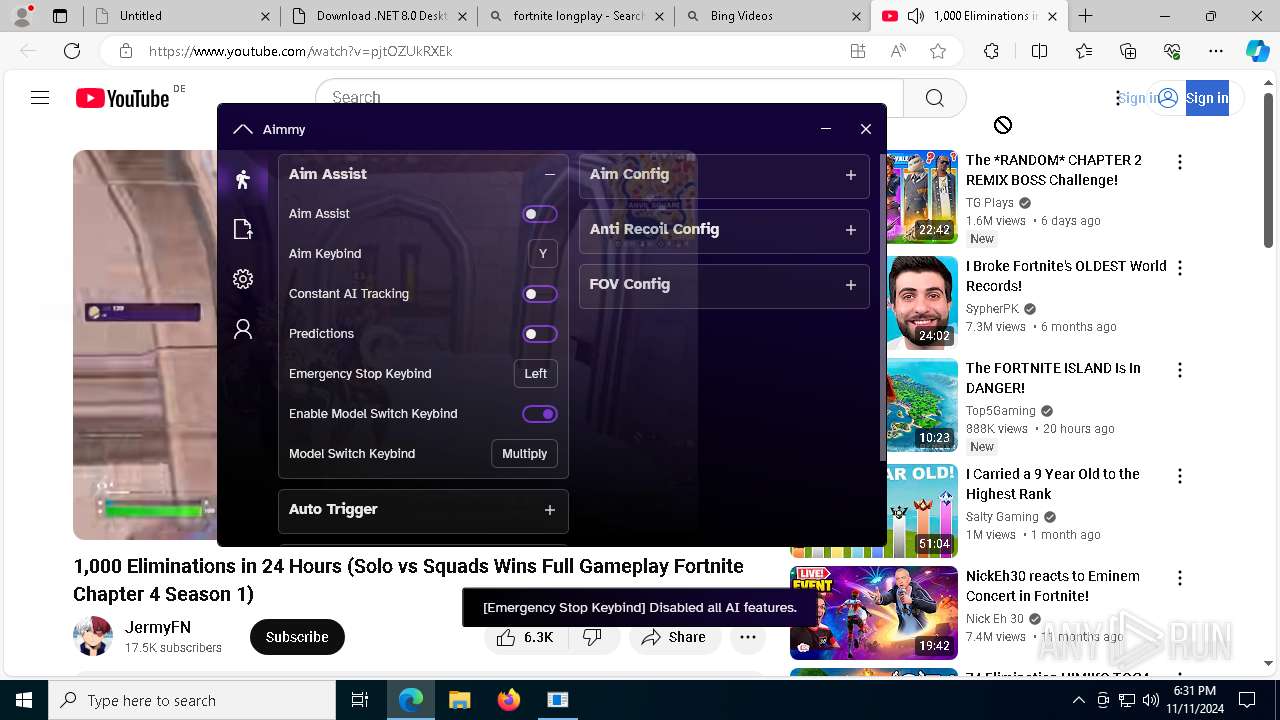Image resolution: width=1280 pixels, height=720 pixels.
Task: Open I Carried a 9 Year Old video
Action: [x=1053, y=484]
